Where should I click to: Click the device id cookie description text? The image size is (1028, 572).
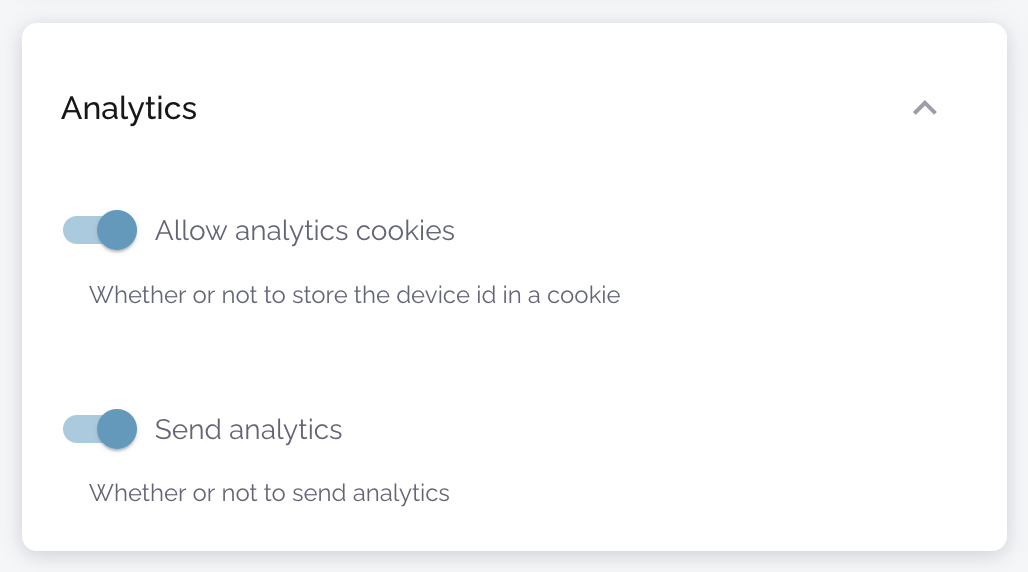354,295
